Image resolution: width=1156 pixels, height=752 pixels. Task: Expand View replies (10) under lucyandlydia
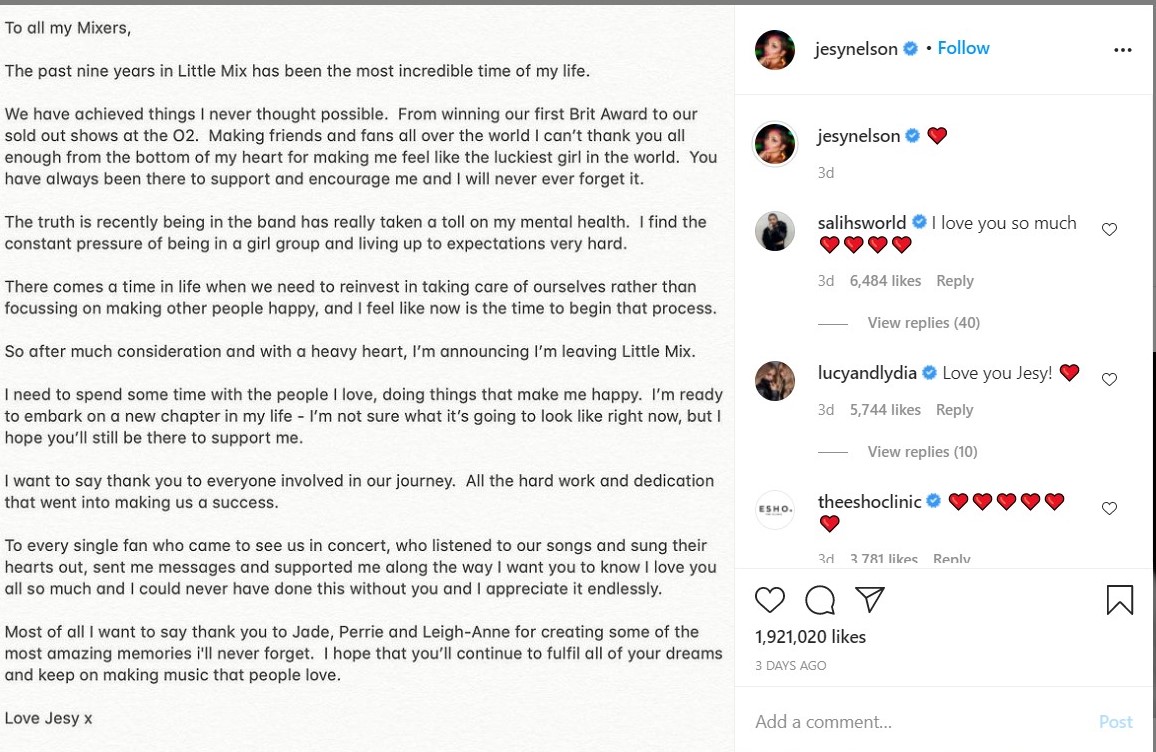(x=922, y=452)
